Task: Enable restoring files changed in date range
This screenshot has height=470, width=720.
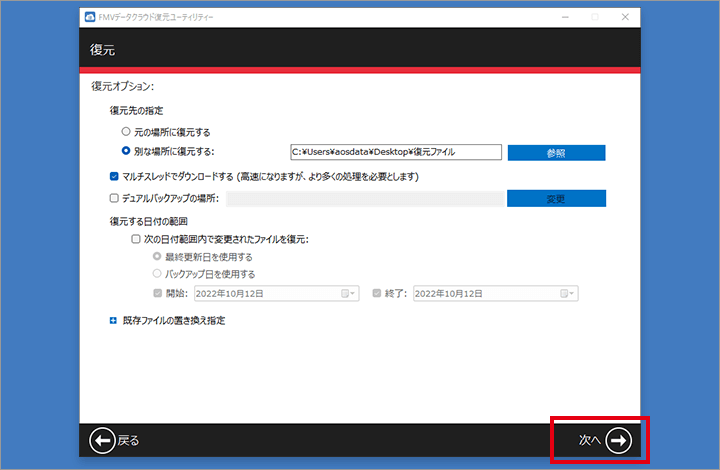Action: [136, 240]
